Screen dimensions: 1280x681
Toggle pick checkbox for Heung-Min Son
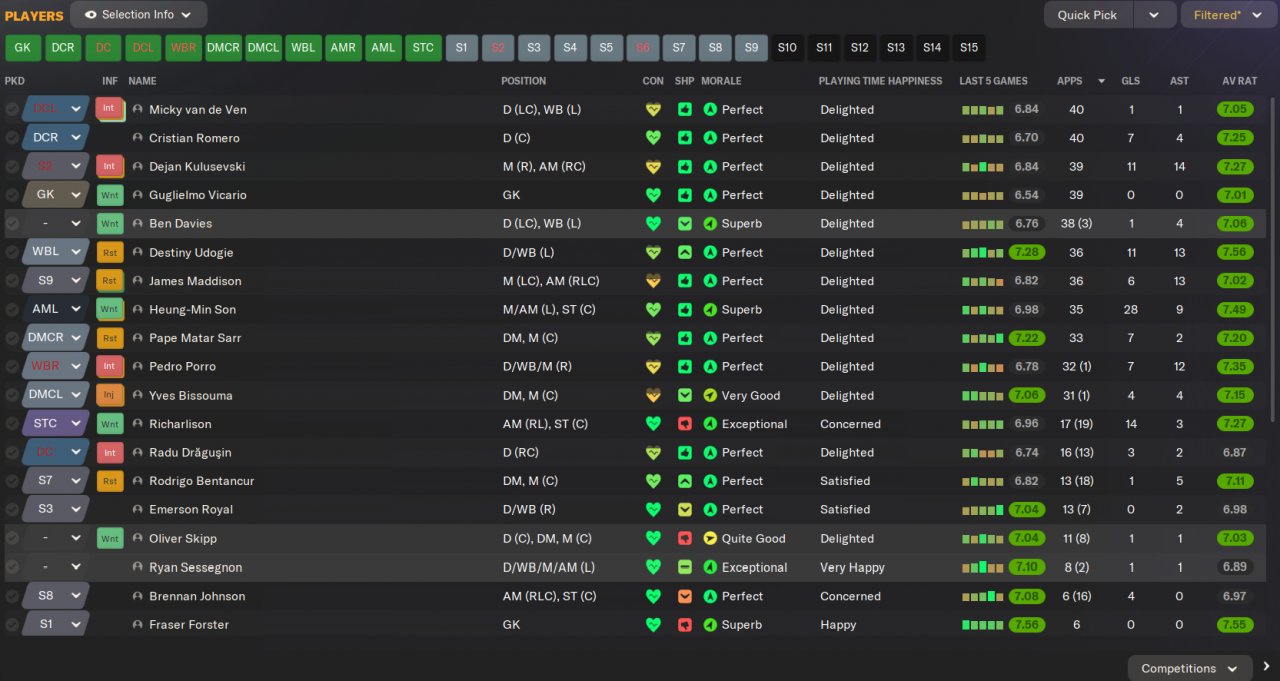[x=12, y=310]
